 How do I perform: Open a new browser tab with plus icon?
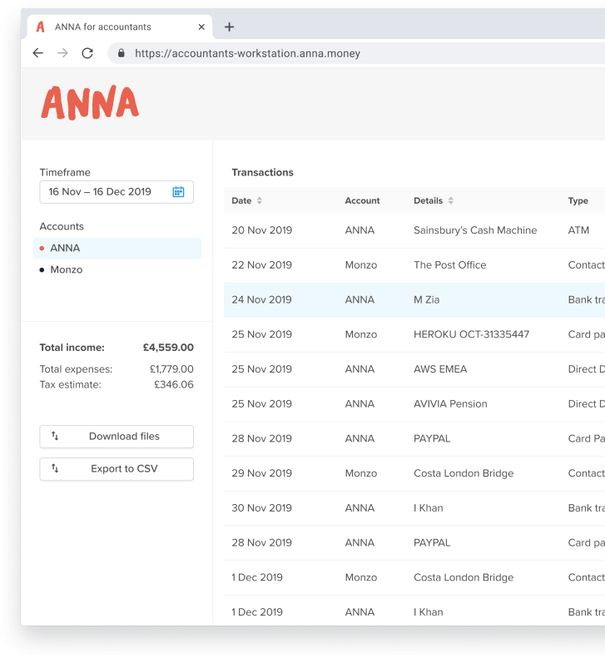point(229,27)
